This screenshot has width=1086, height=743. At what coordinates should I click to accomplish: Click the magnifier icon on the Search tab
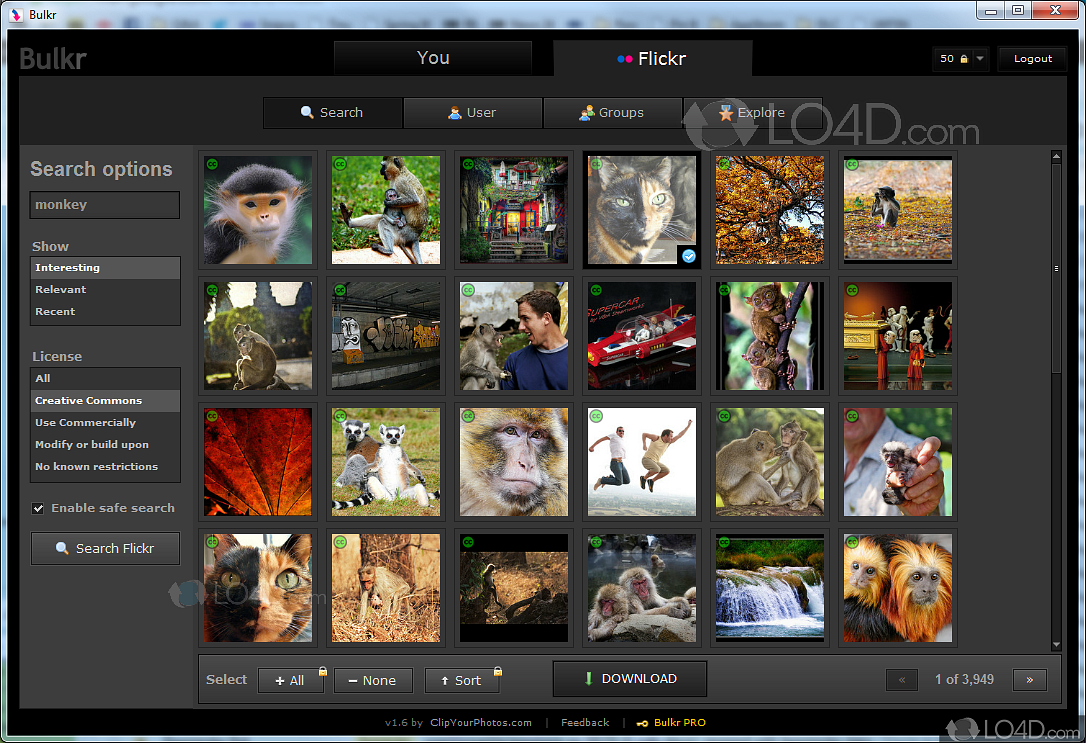tap(305, 112)
